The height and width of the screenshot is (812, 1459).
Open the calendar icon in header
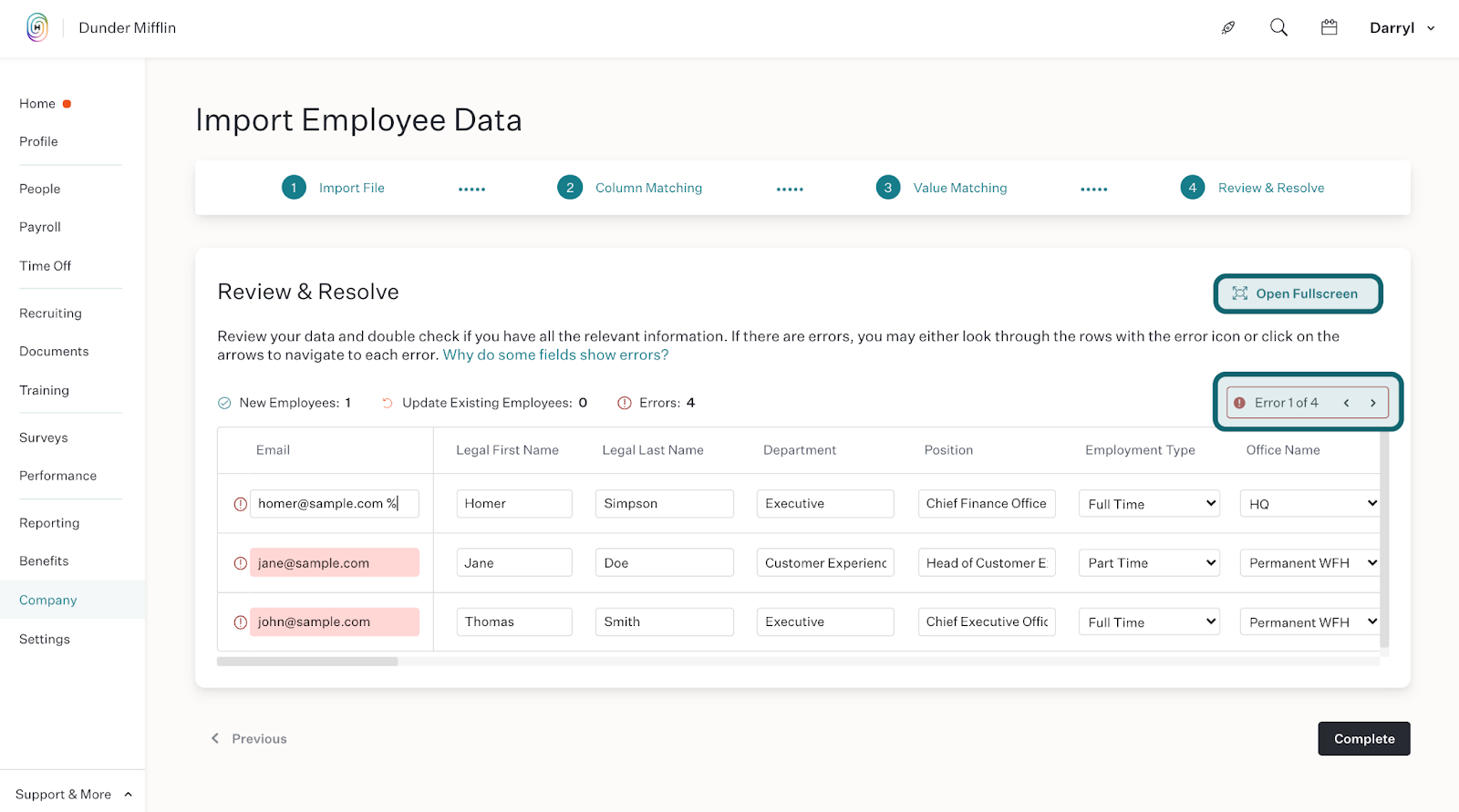[x=1329, y=27]
